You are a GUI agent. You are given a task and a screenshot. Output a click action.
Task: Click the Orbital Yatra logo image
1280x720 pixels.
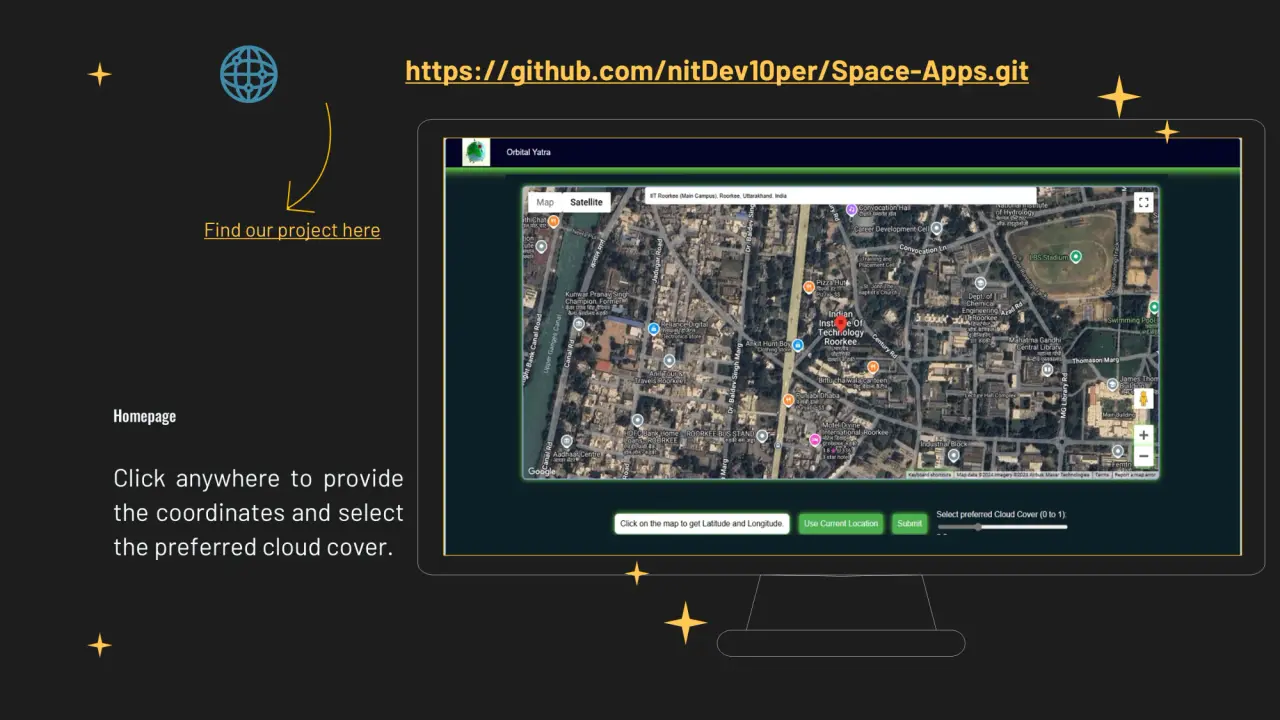tap(476, 152)
